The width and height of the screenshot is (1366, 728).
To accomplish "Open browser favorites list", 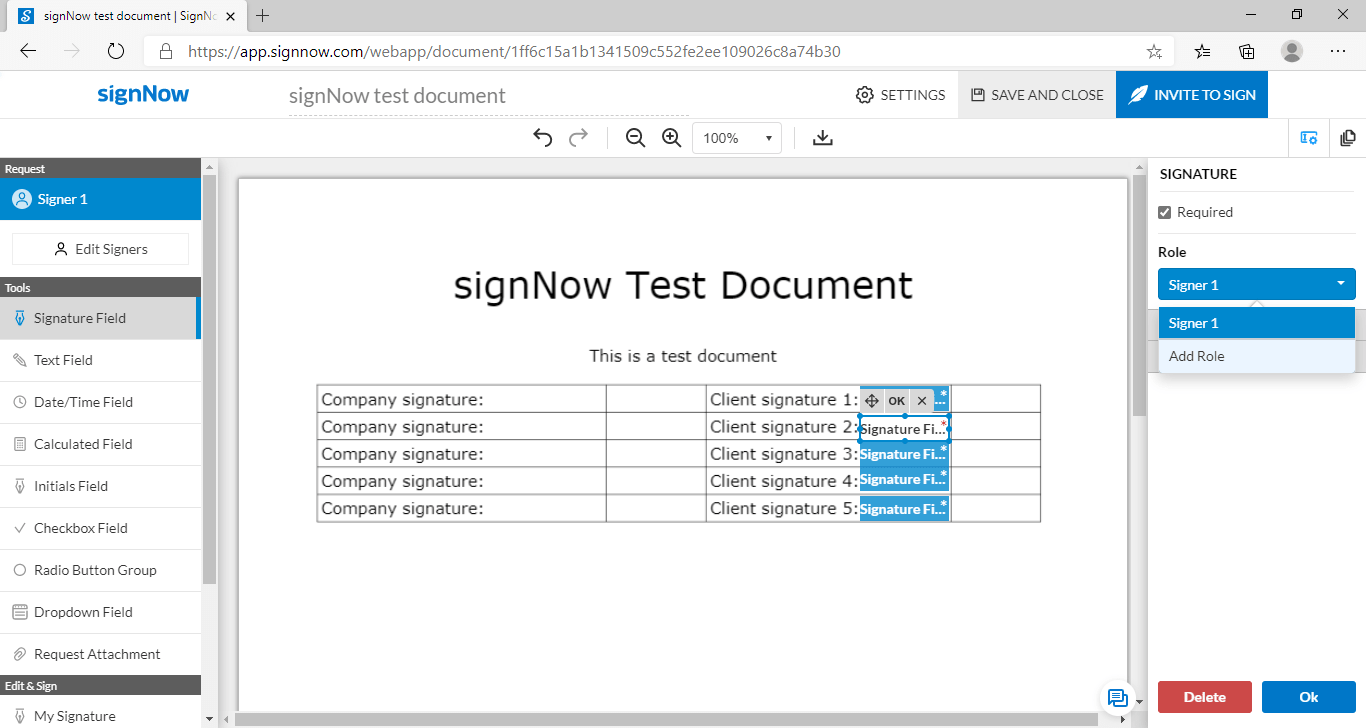I will 1203,51.
